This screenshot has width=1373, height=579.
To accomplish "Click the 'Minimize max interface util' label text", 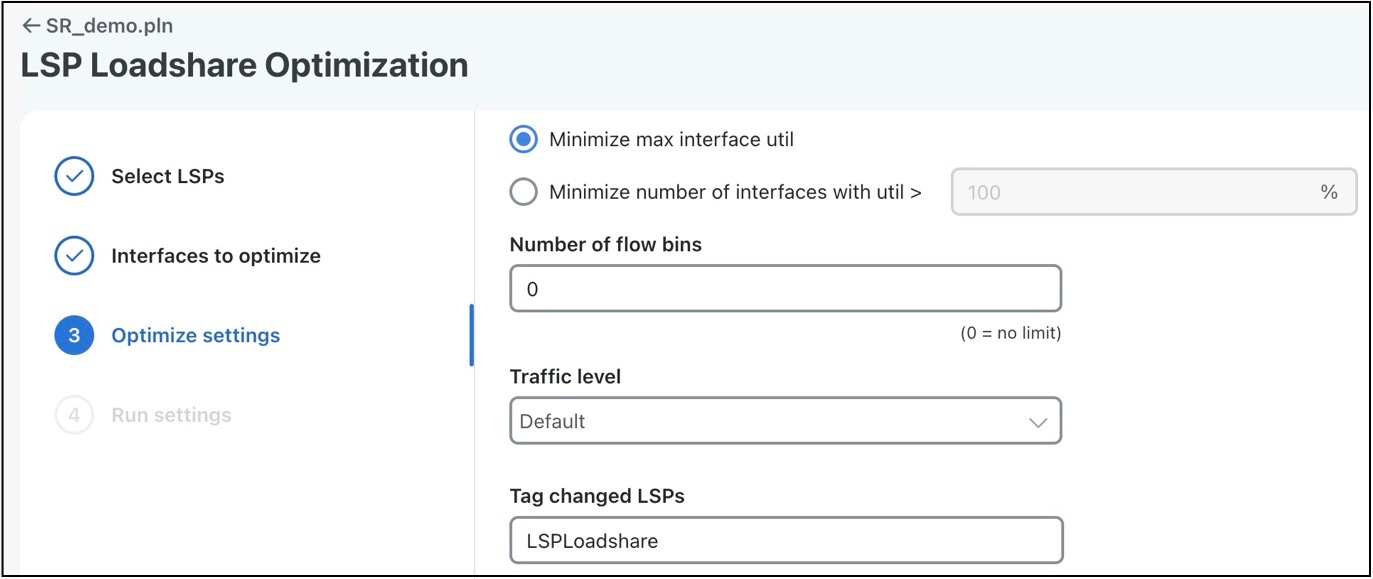I will [671, 140].
